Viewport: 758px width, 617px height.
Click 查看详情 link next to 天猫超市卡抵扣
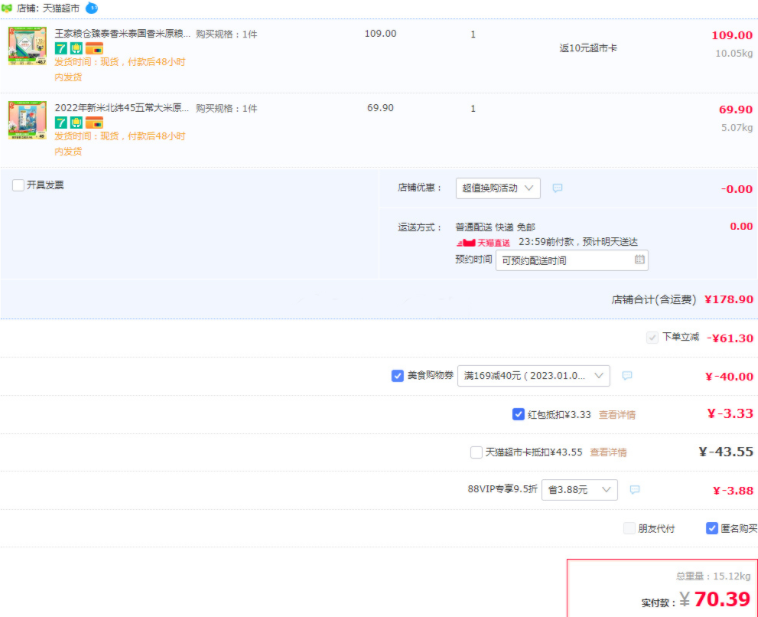tap(608, 453)
